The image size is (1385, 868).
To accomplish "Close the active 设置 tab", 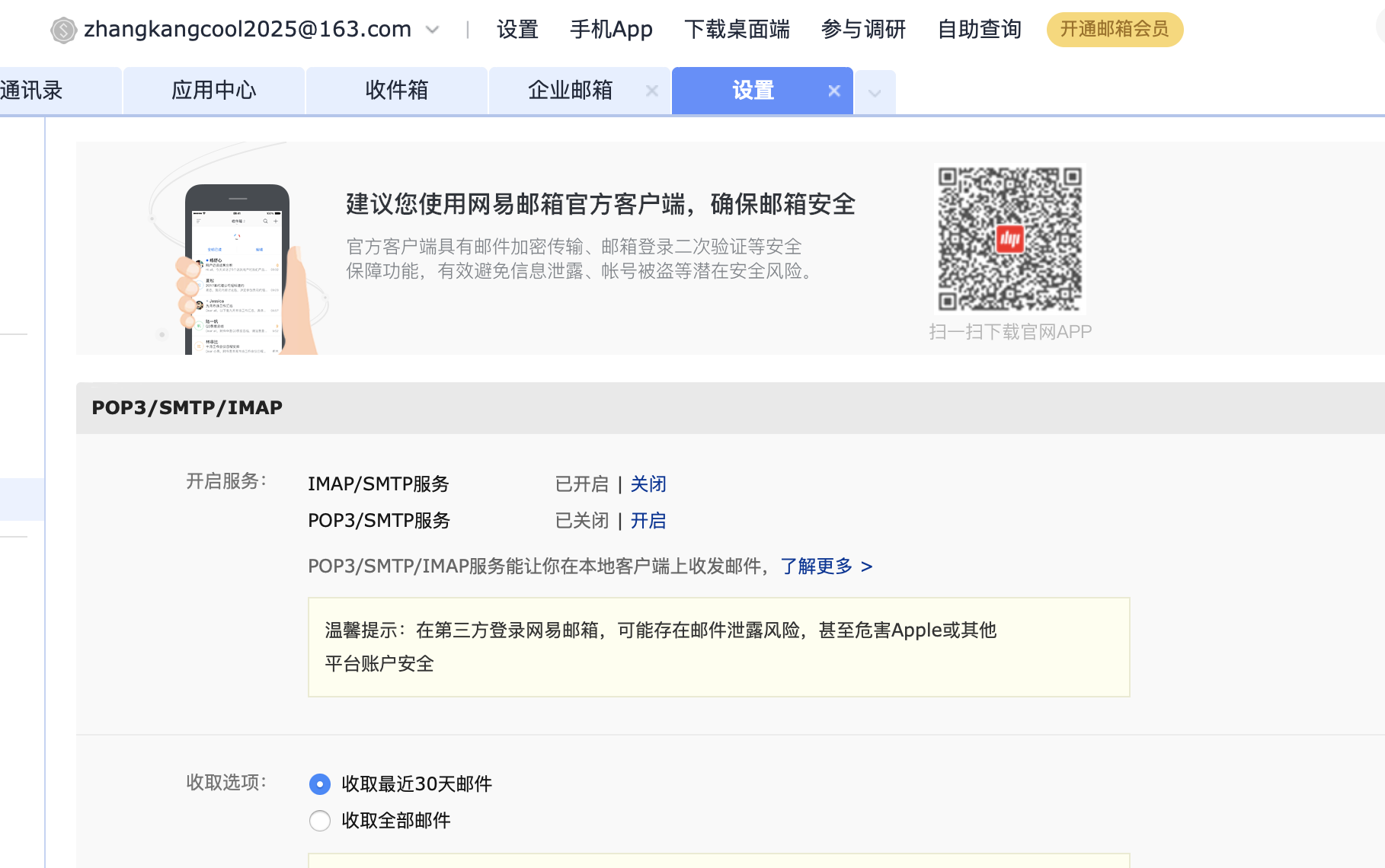I will 834,91.
